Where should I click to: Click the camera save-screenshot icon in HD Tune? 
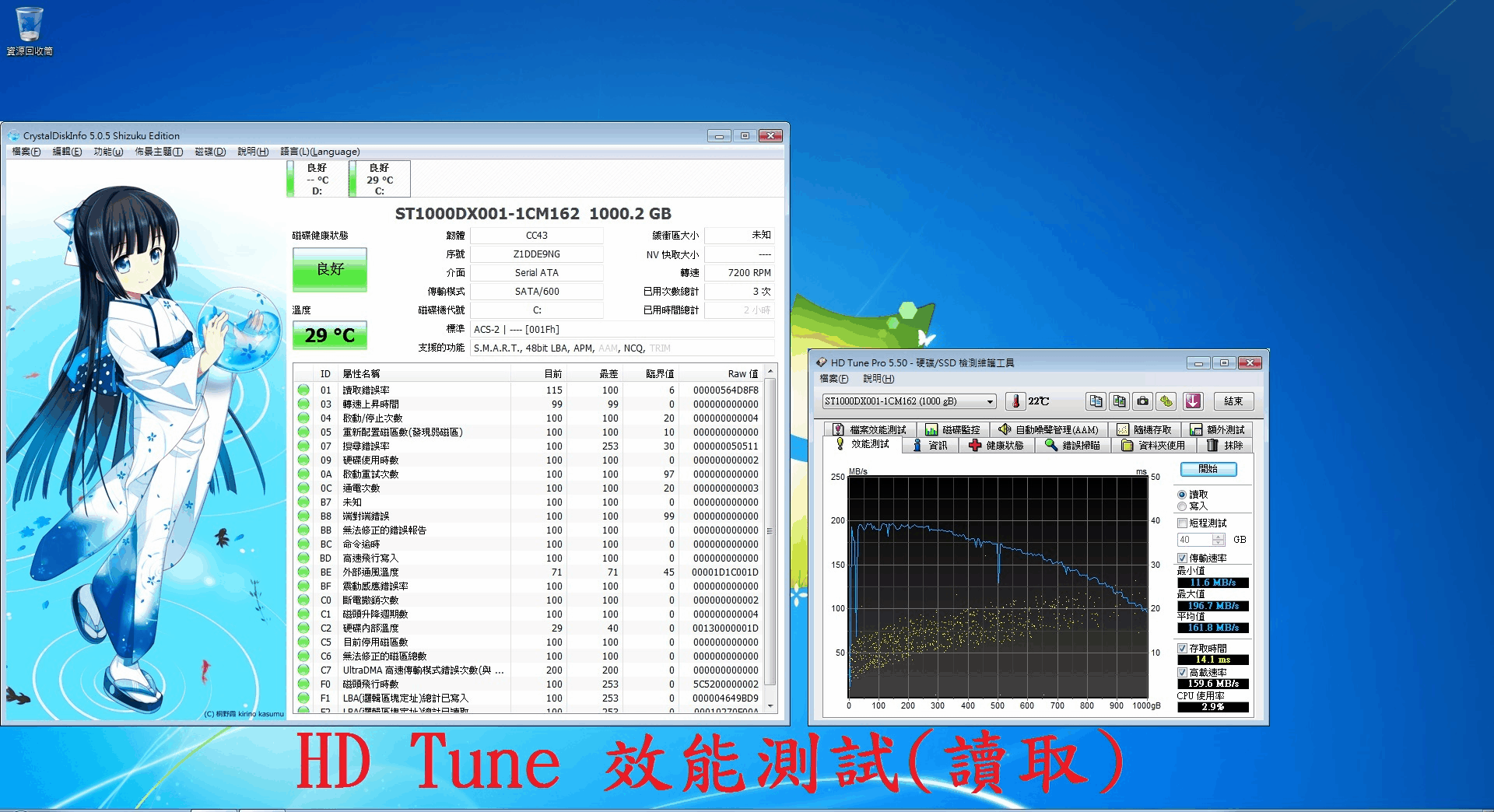(x=1142, y=401)
